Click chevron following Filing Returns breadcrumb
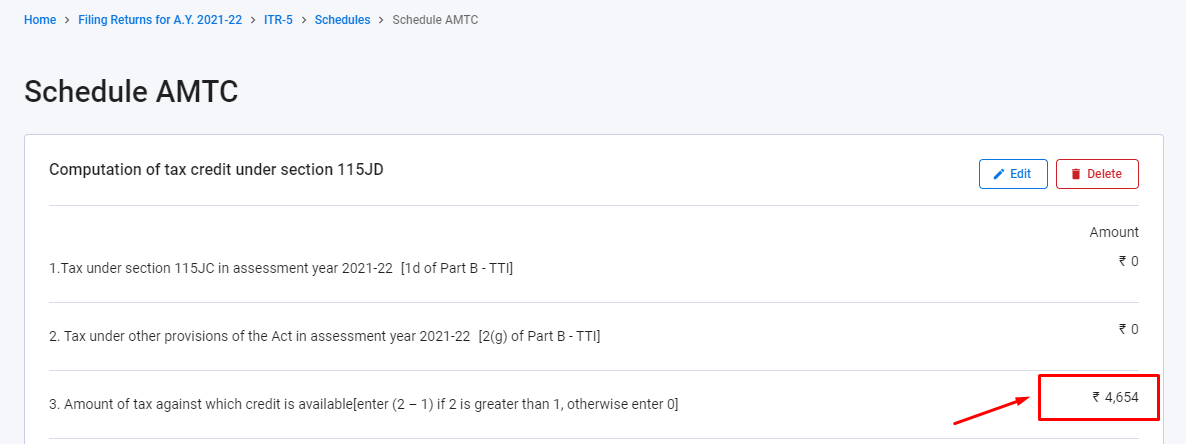This screenshot has height=444, width=1186. click(x=253, y=20)
